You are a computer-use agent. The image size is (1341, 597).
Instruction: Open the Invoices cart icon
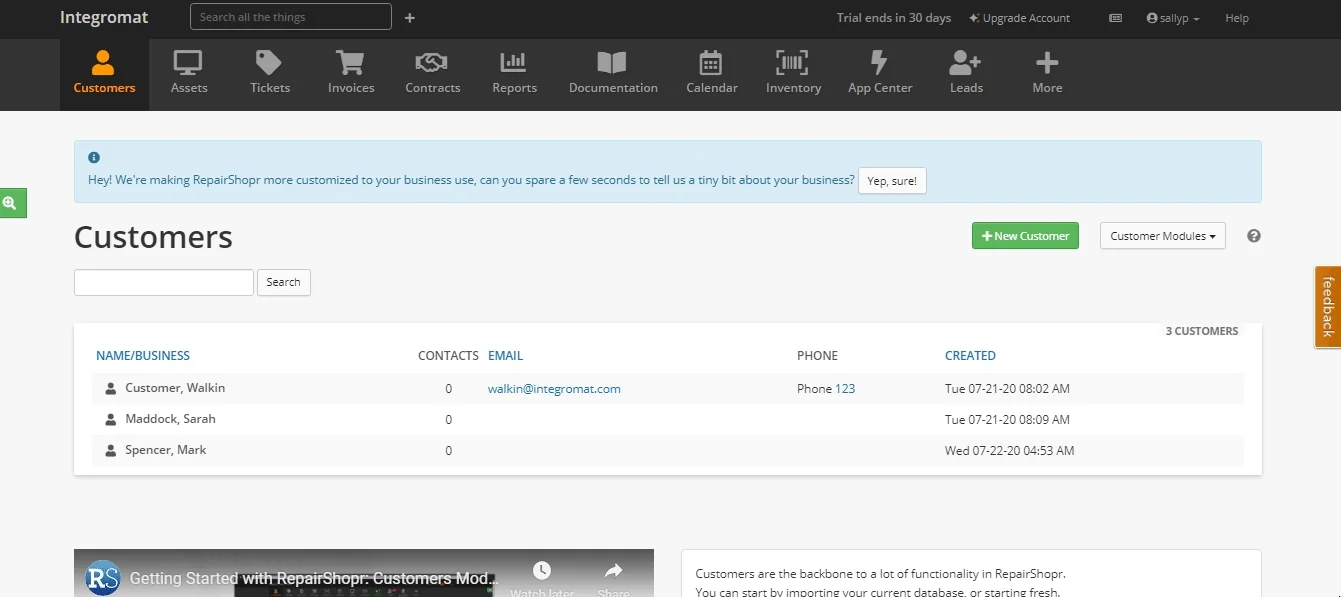click(350, 63)
